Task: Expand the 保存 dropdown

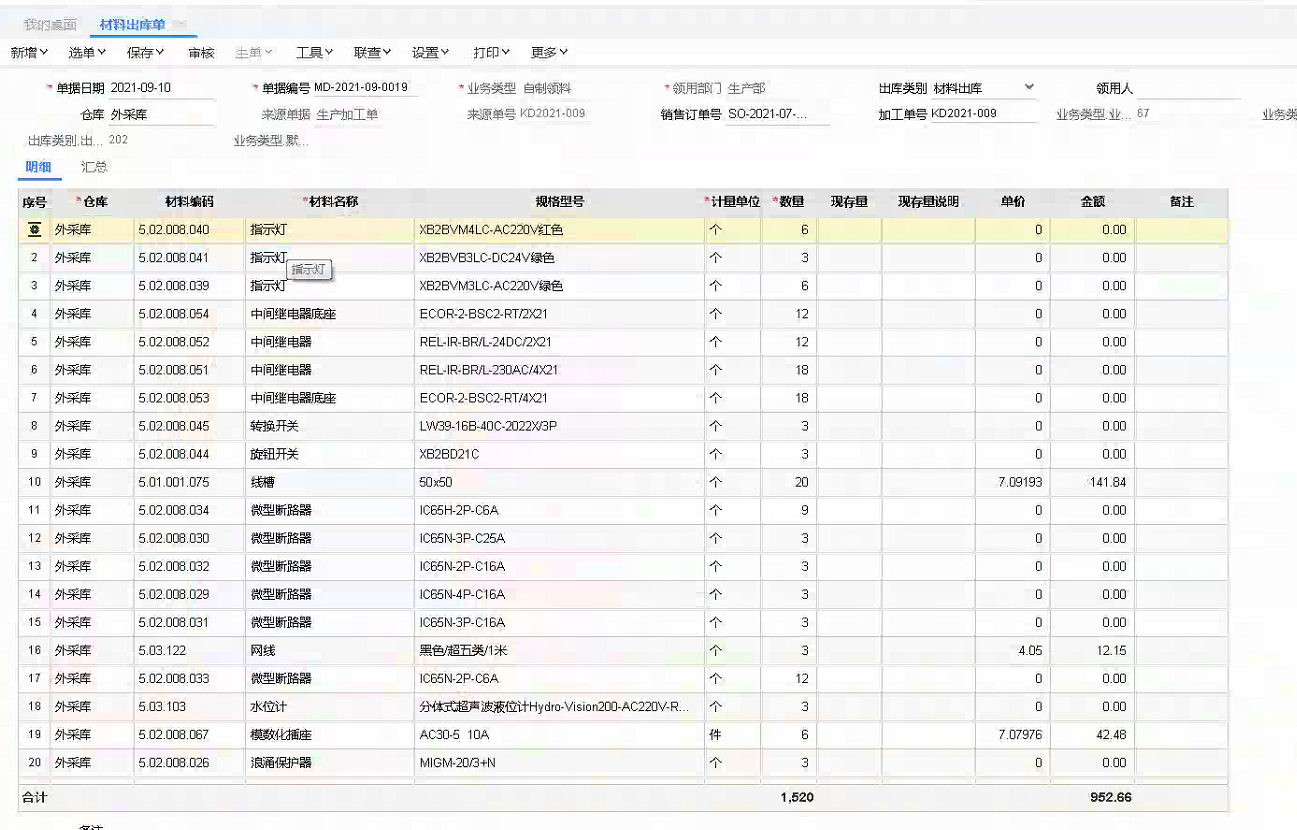Action: point(147,53)
